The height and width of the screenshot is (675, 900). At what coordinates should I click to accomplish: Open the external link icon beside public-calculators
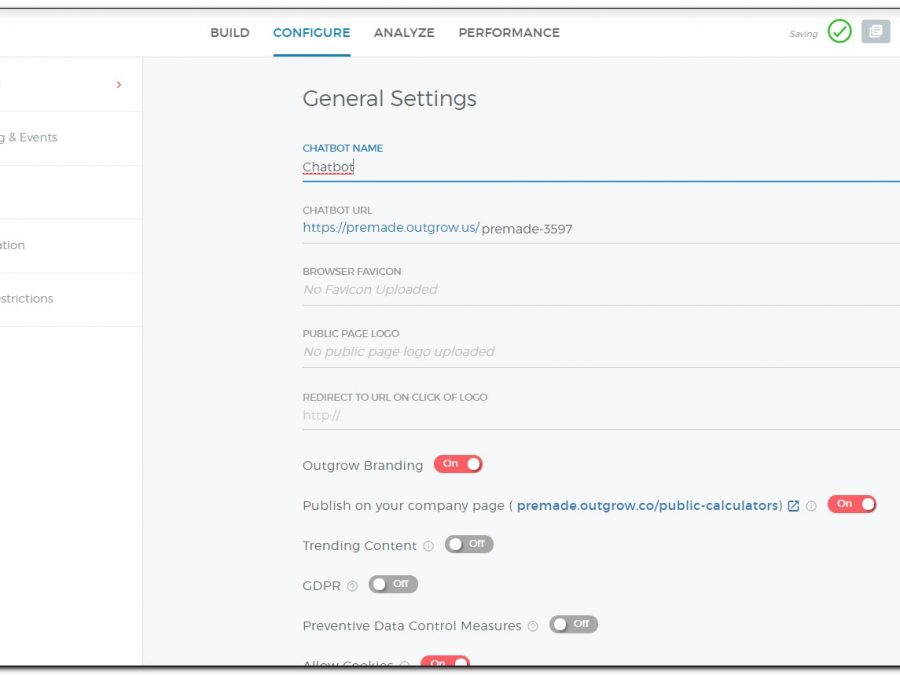tap(793, 506)
